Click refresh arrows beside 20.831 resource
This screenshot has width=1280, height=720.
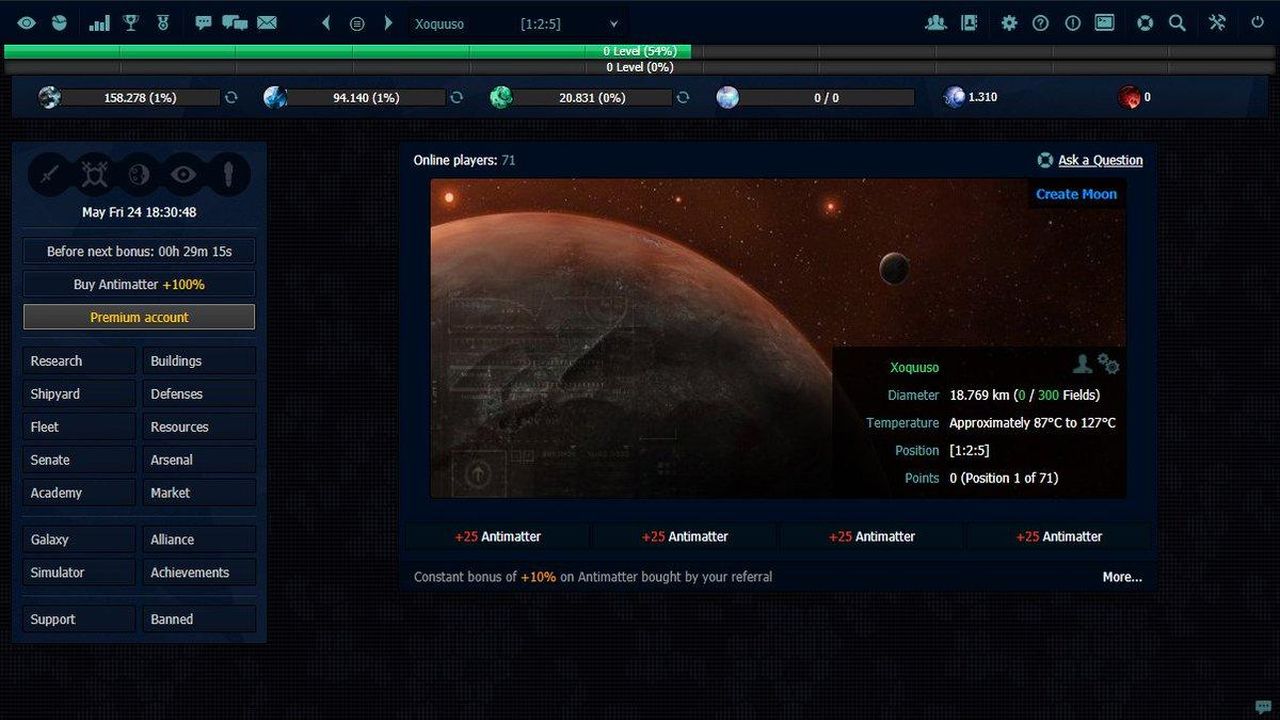tap(683, 97)
